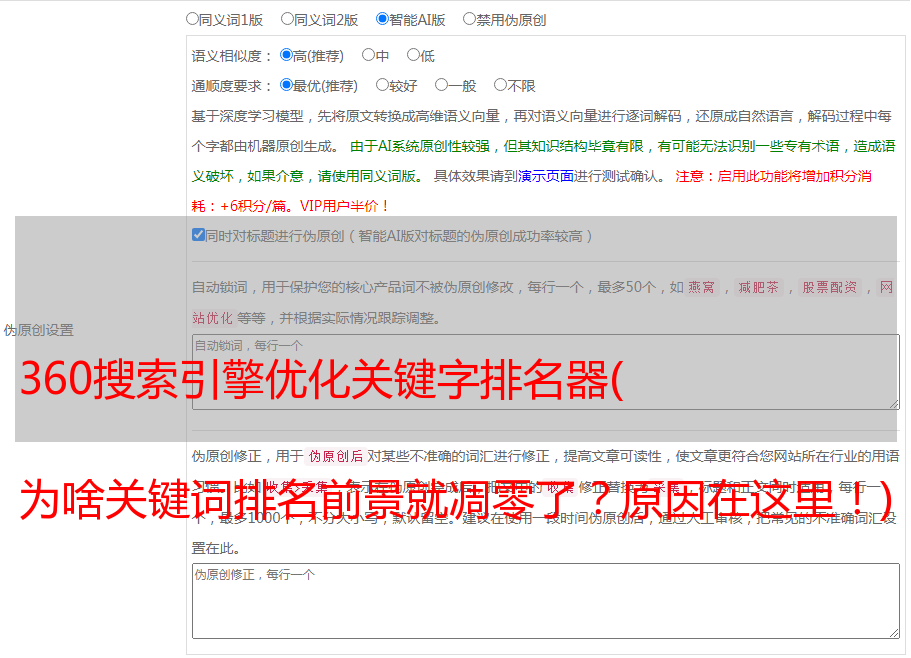Set 通顺度要求 to 较好
This screenshot has width=911, height=658.
(x=382, y=85)
